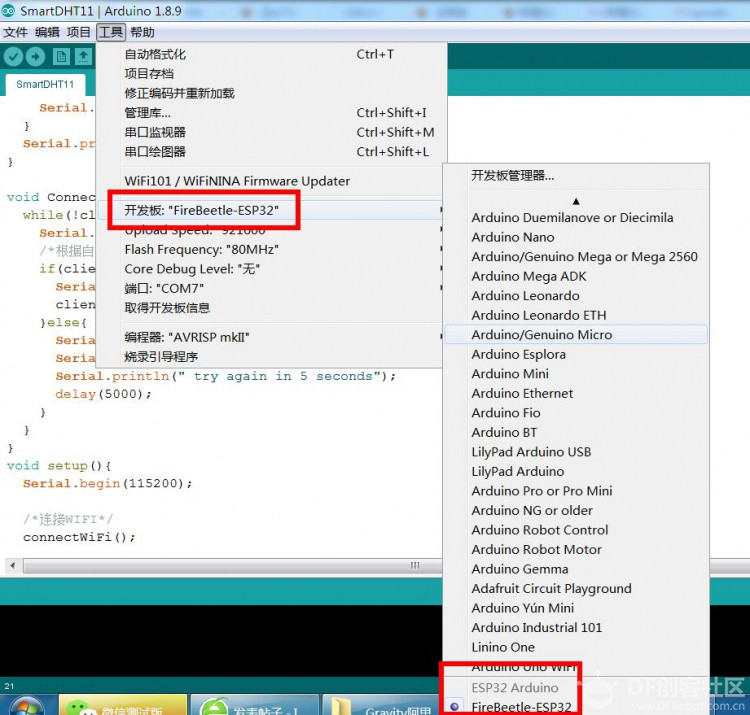
Task: Choose 自动格式化 from Tools menu
Action: (272, 54)
